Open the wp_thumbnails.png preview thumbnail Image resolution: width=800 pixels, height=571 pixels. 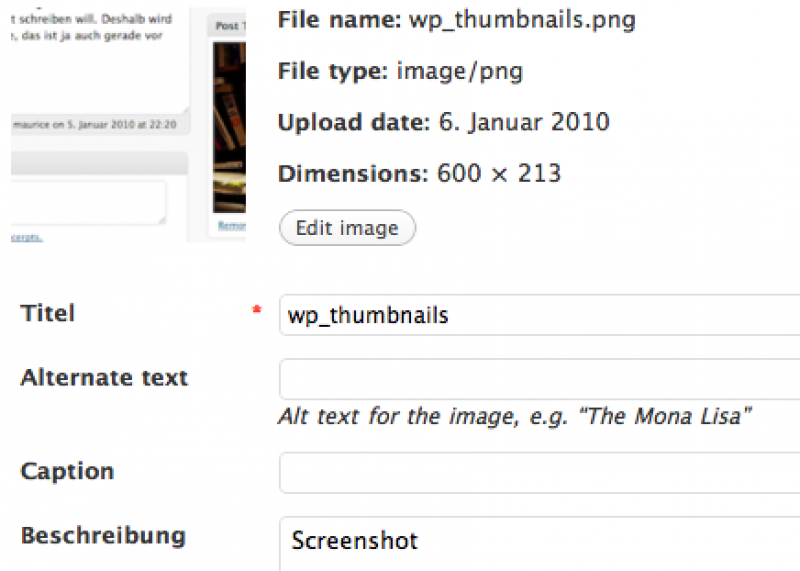(128, 125)
